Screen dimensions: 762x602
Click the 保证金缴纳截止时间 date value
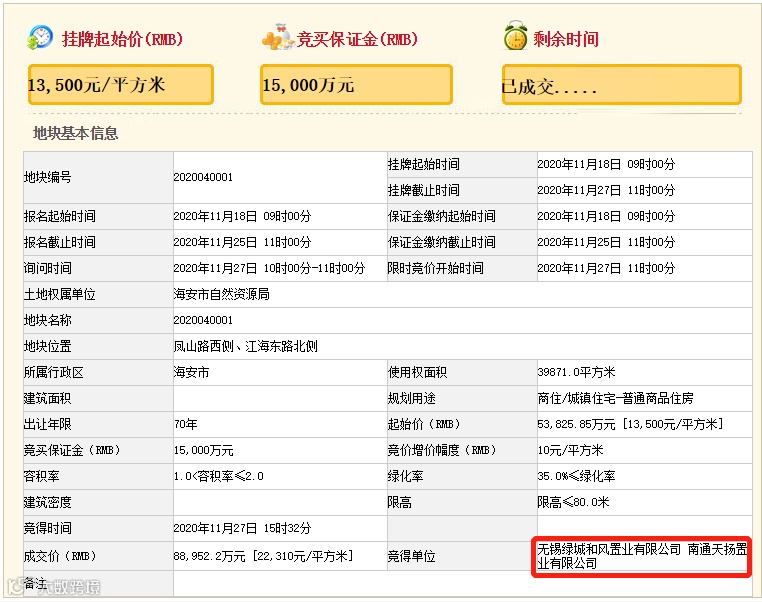pos(606,242)
